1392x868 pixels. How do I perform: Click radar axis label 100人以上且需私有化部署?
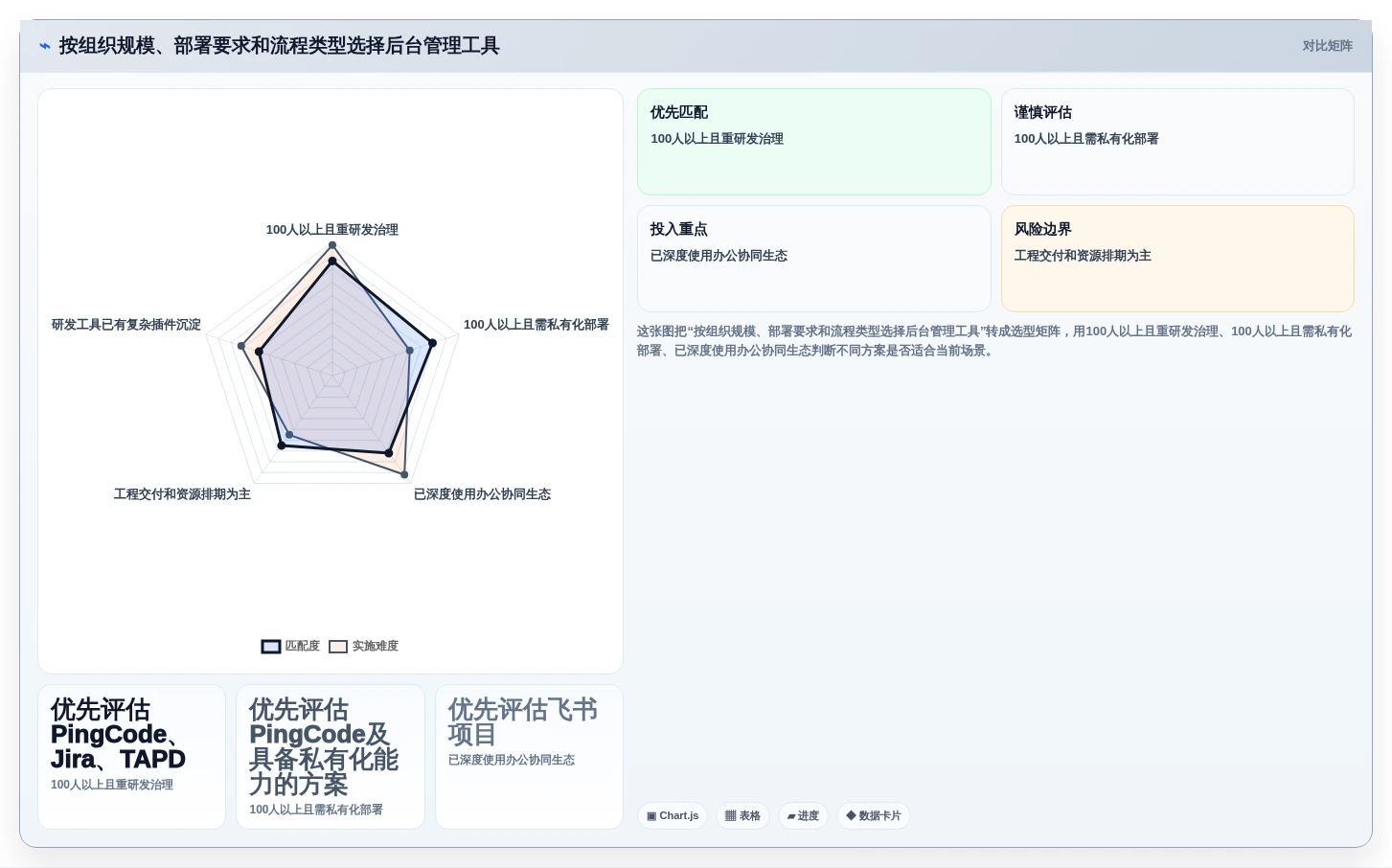[x=536, y=325]
